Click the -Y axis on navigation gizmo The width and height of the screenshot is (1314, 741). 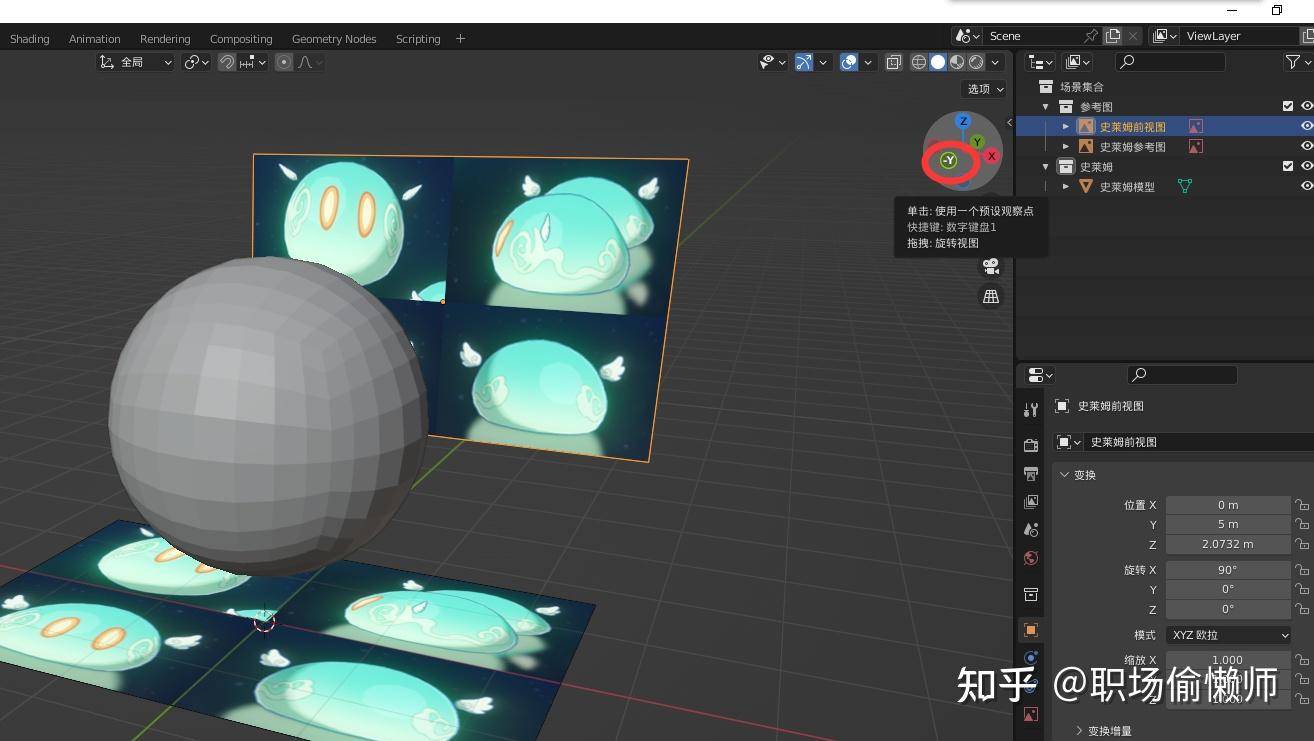(949, 160)
